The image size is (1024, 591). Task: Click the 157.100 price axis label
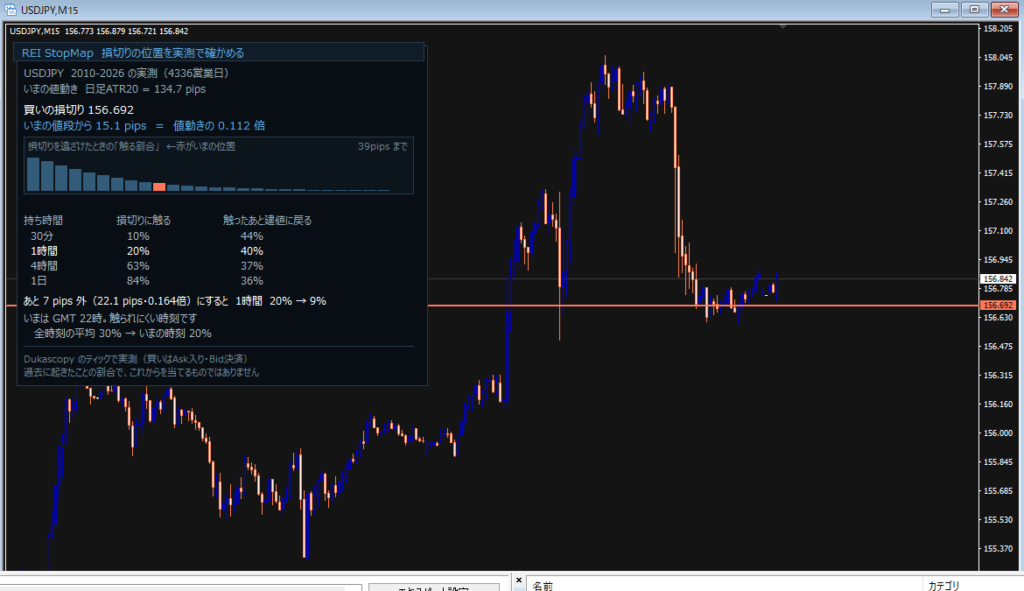point(998,231)
